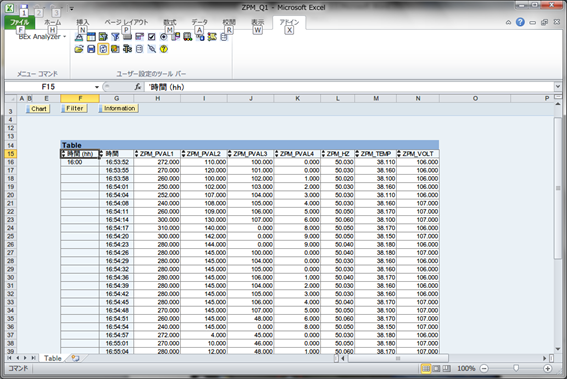Viewport: 567px width, 379px height.
Task: Switch to Normal view in the status bar
Action: pyautogui.click(x=426, y=368)
